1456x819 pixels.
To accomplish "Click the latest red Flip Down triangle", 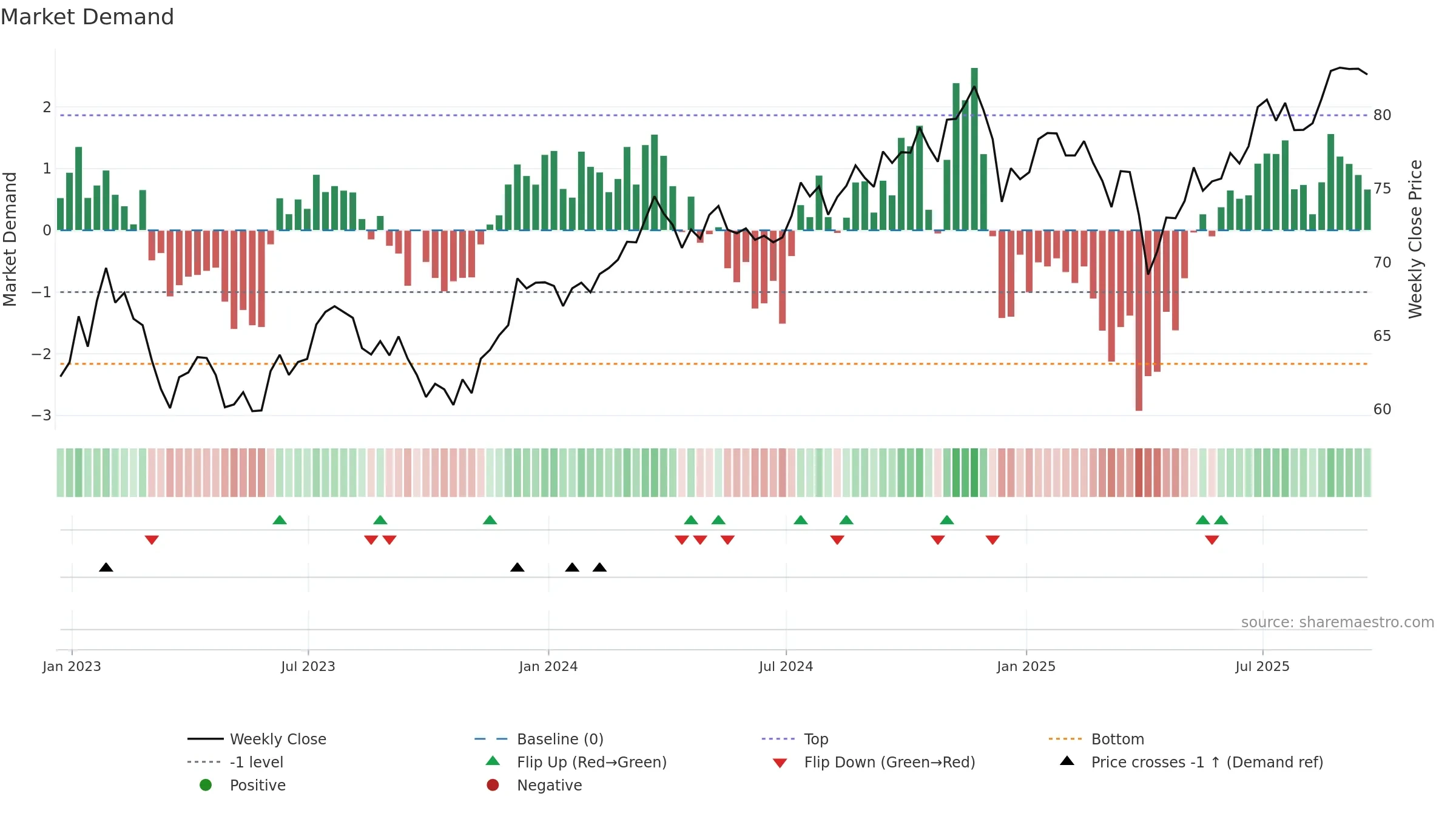I will [x=1212, y=539].
